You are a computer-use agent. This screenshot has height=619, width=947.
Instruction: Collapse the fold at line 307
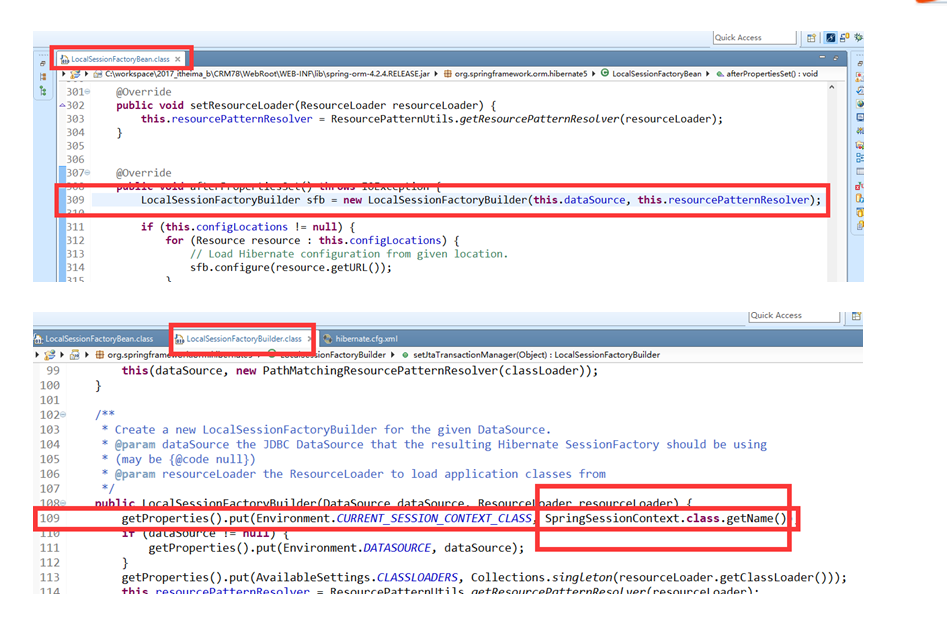point(88,173)
